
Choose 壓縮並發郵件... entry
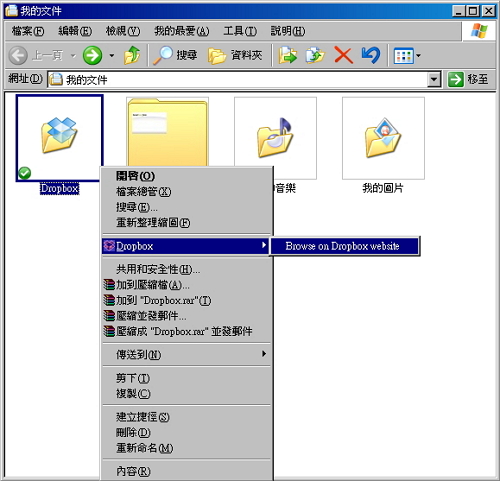click(x=187, y=316)
